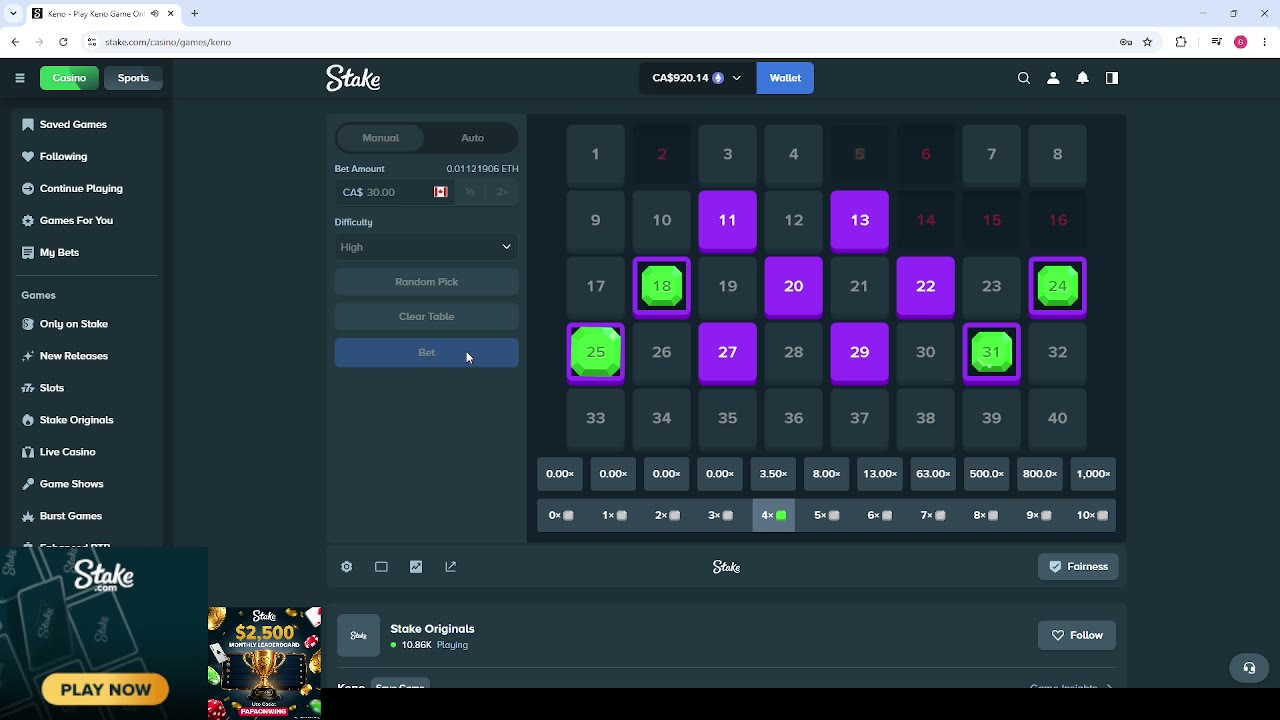1280x720 pixels.
Task: Switch to the Auto tab
Action: [x=473, y=138]
